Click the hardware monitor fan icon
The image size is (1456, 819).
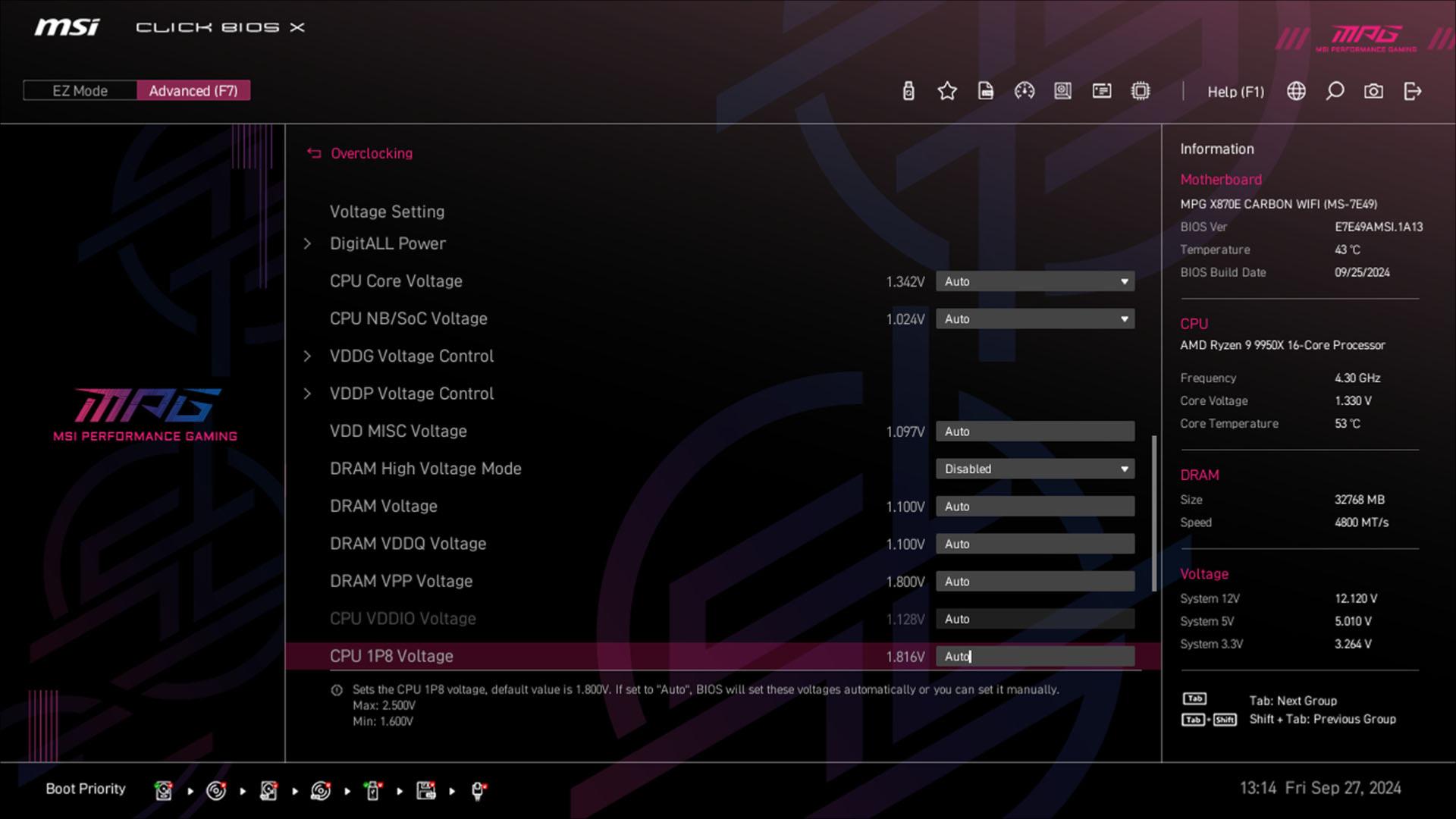[1063, 91]
